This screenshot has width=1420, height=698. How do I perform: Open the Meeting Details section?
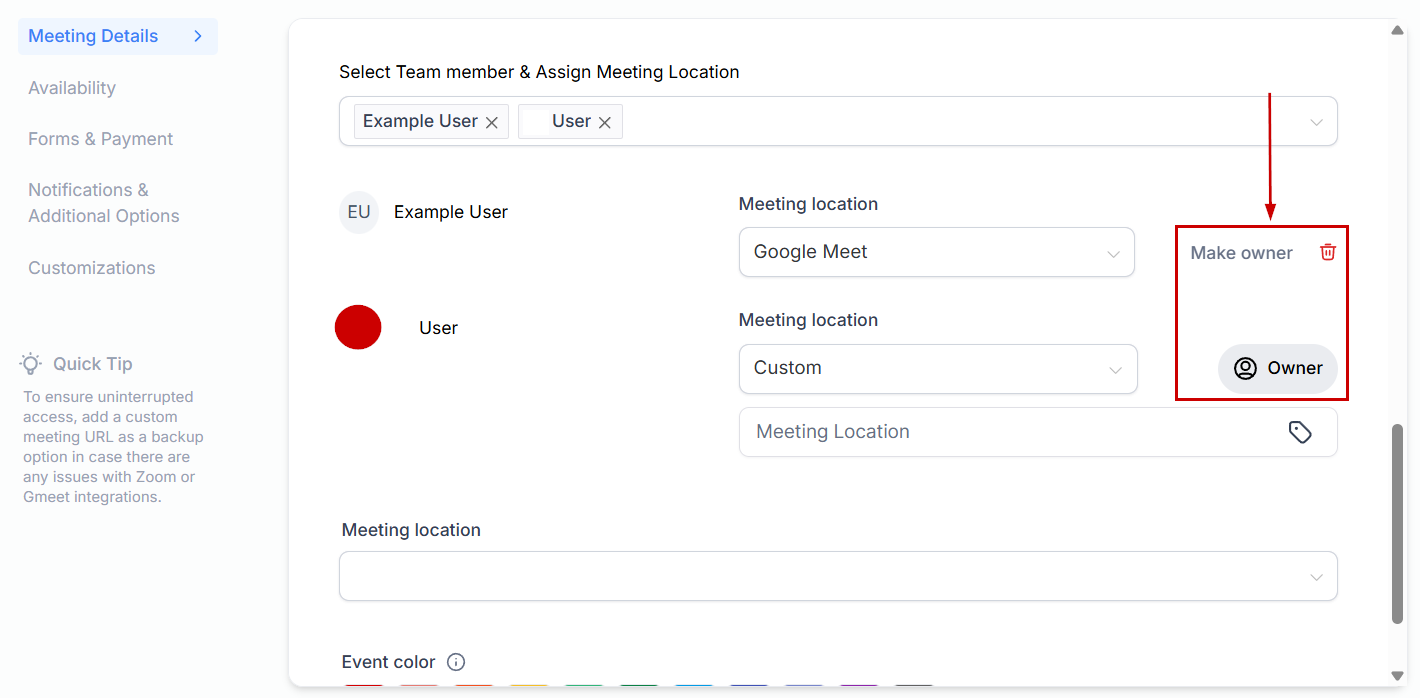pos(117,36)
